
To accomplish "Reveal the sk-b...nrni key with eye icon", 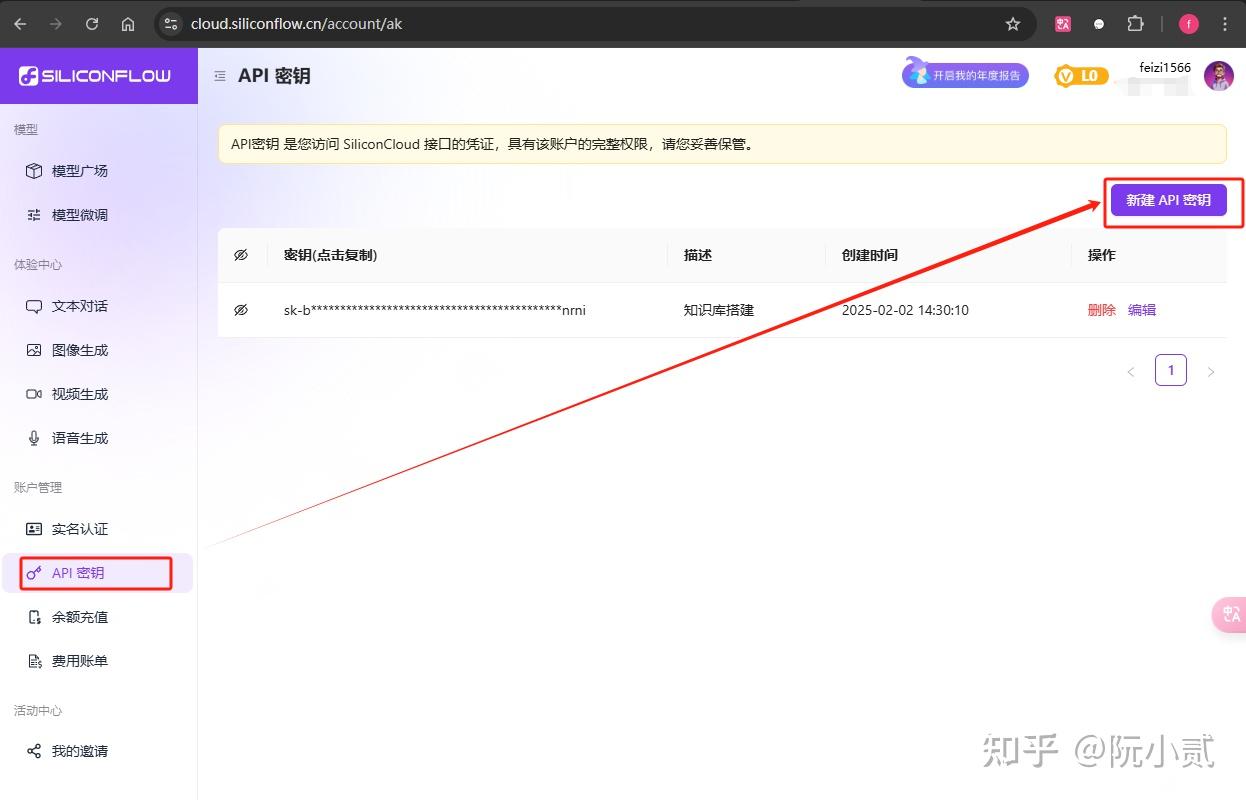I will (x=241, y=310).
